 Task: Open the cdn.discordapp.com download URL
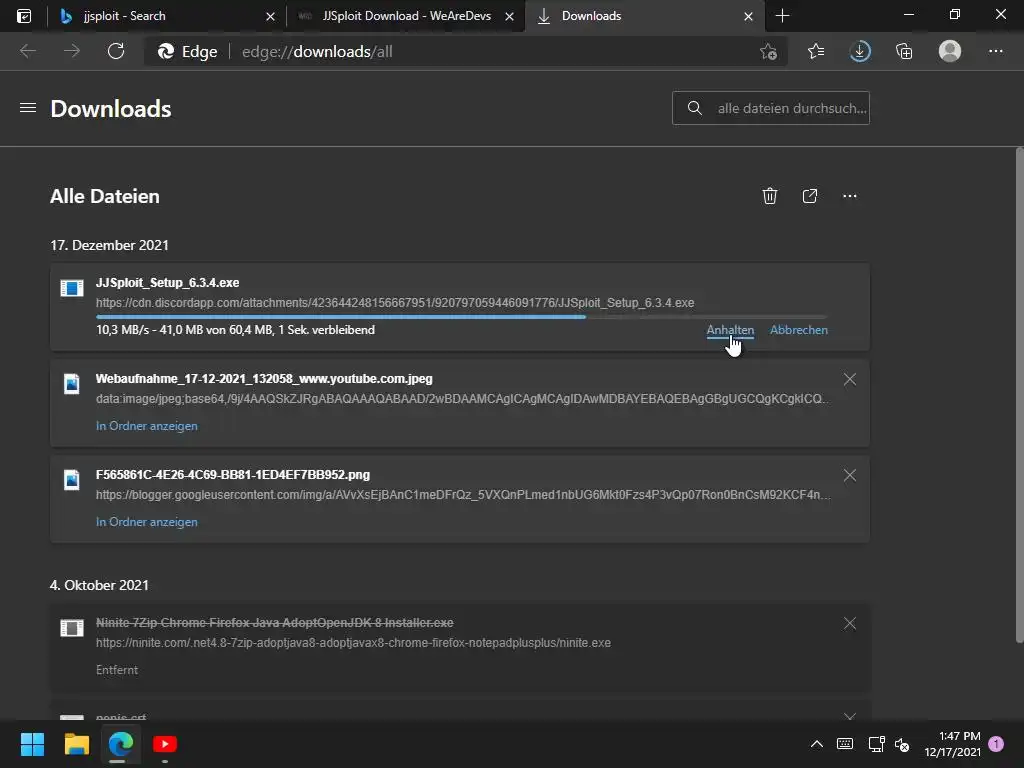click(x=395, y=303)
